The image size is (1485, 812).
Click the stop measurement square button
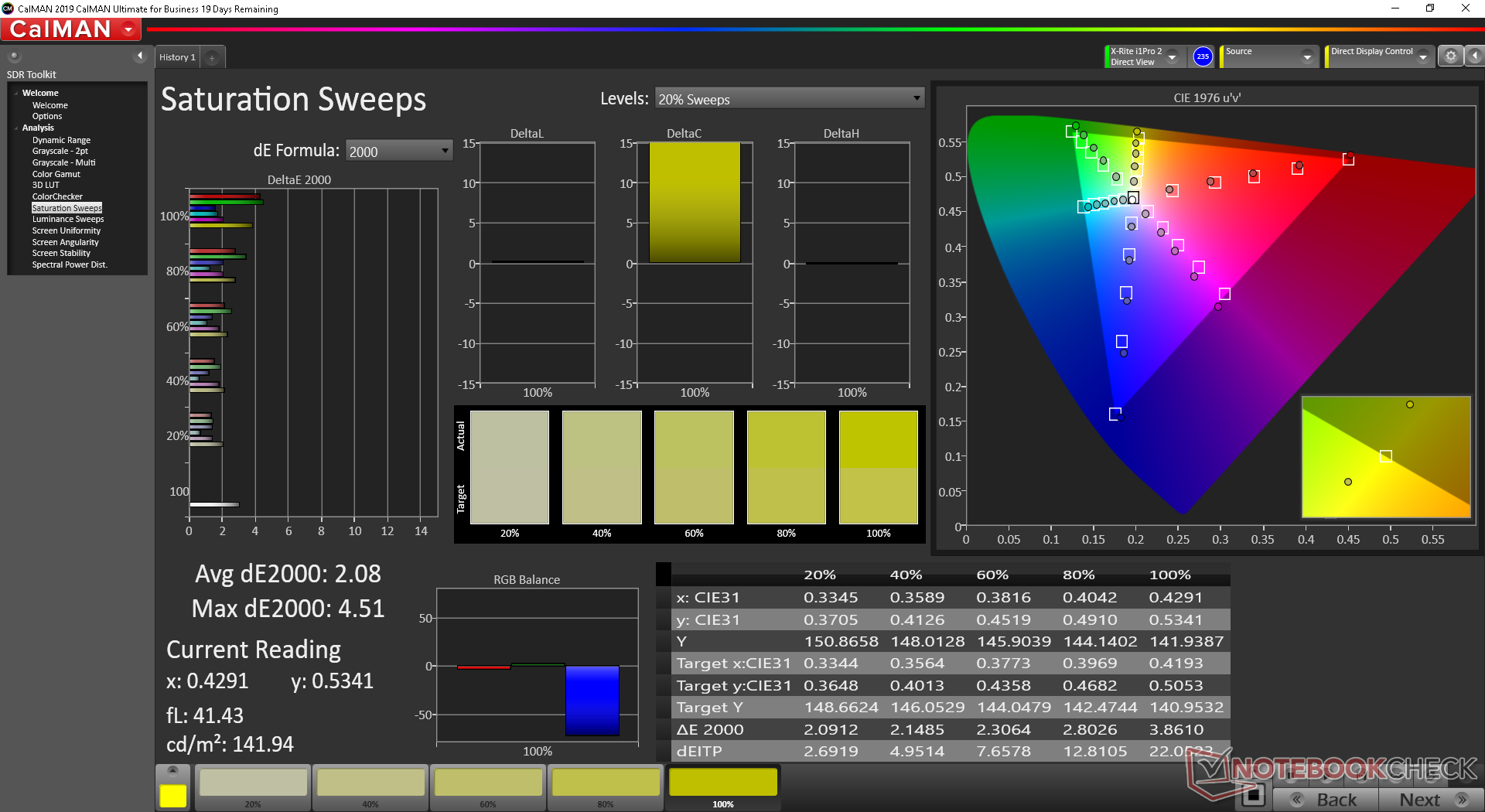coord(1253,795)
